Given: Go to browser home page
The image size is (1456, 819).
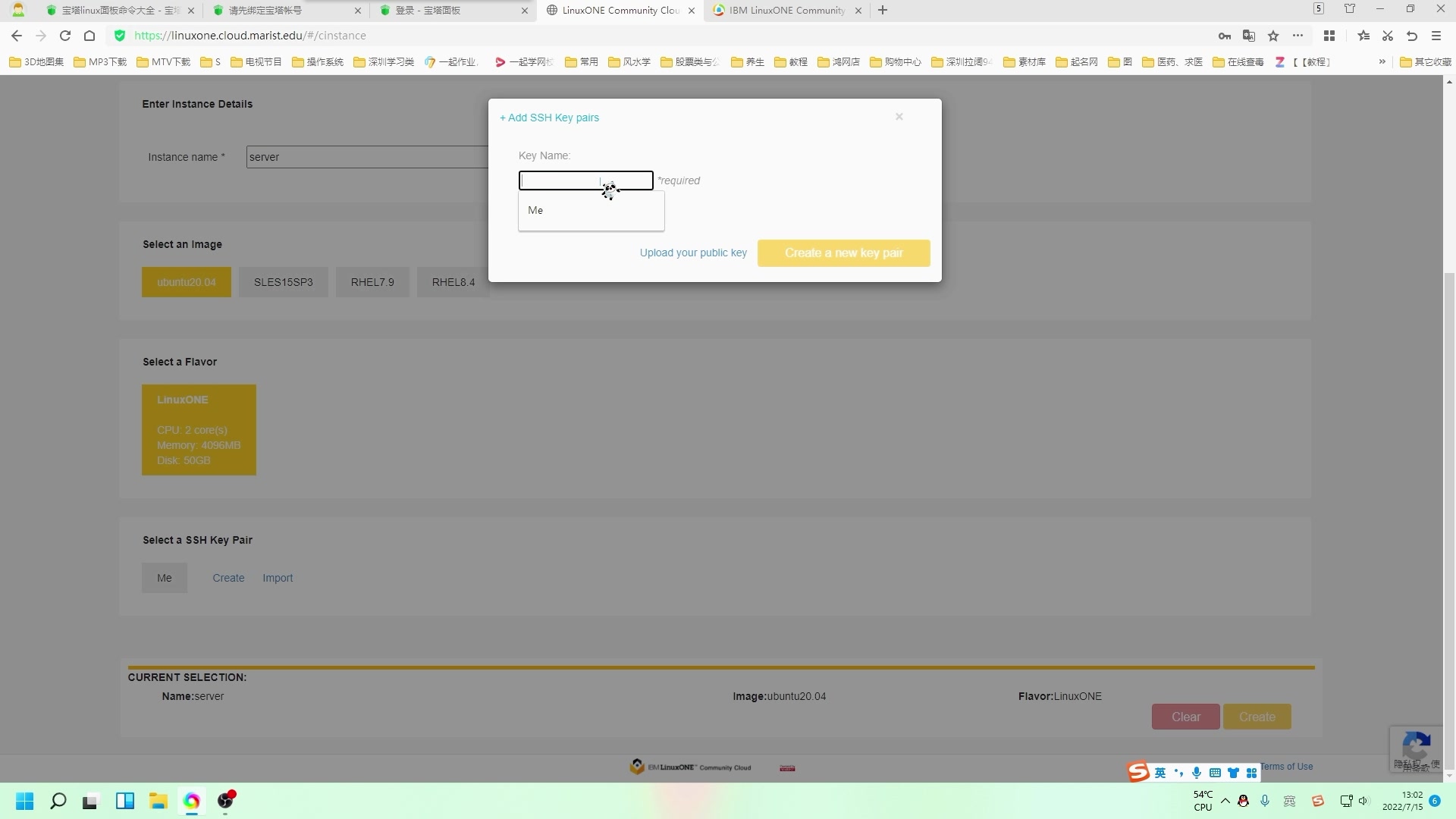Looking at the screenshot, I should point(89,36).
